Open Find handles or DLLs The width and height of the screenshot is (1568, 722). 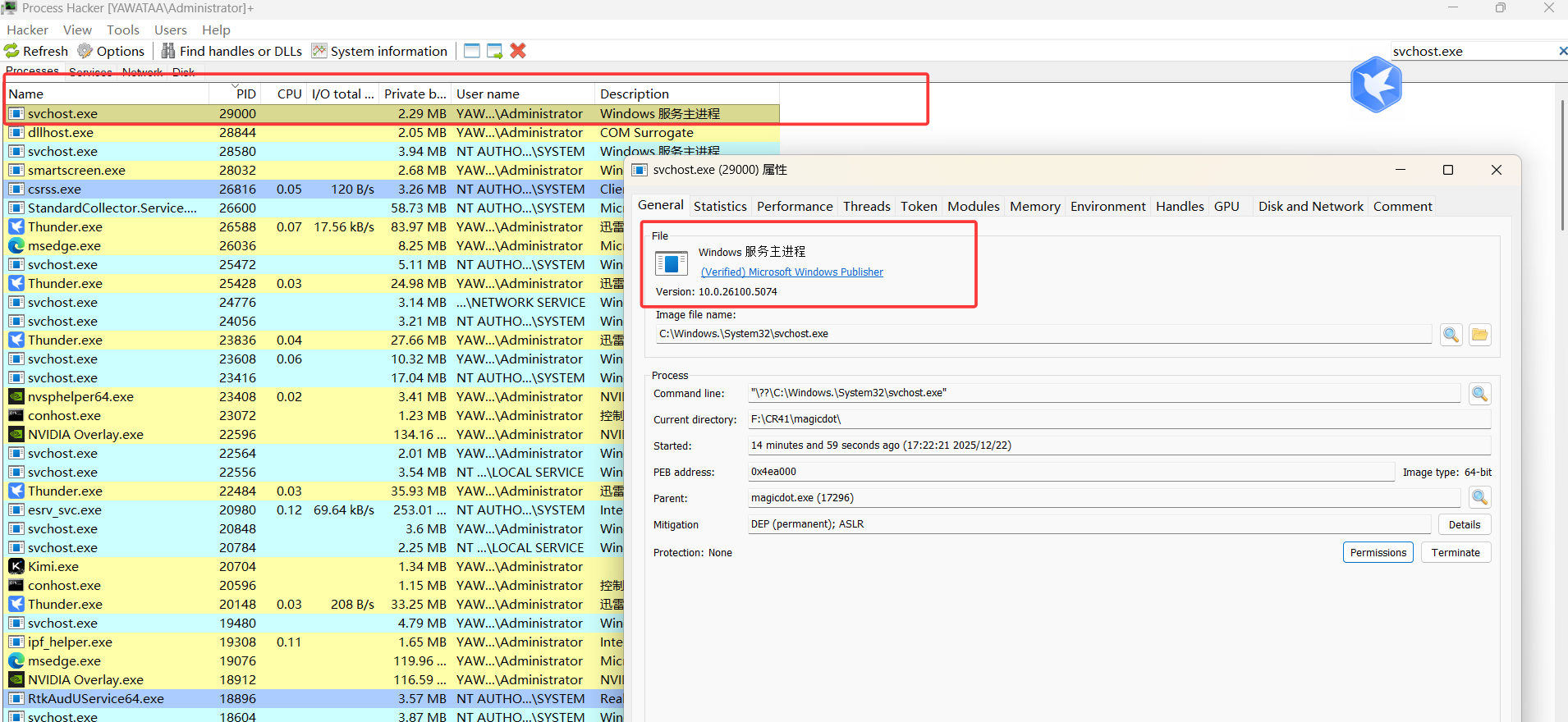click(232, 51)
